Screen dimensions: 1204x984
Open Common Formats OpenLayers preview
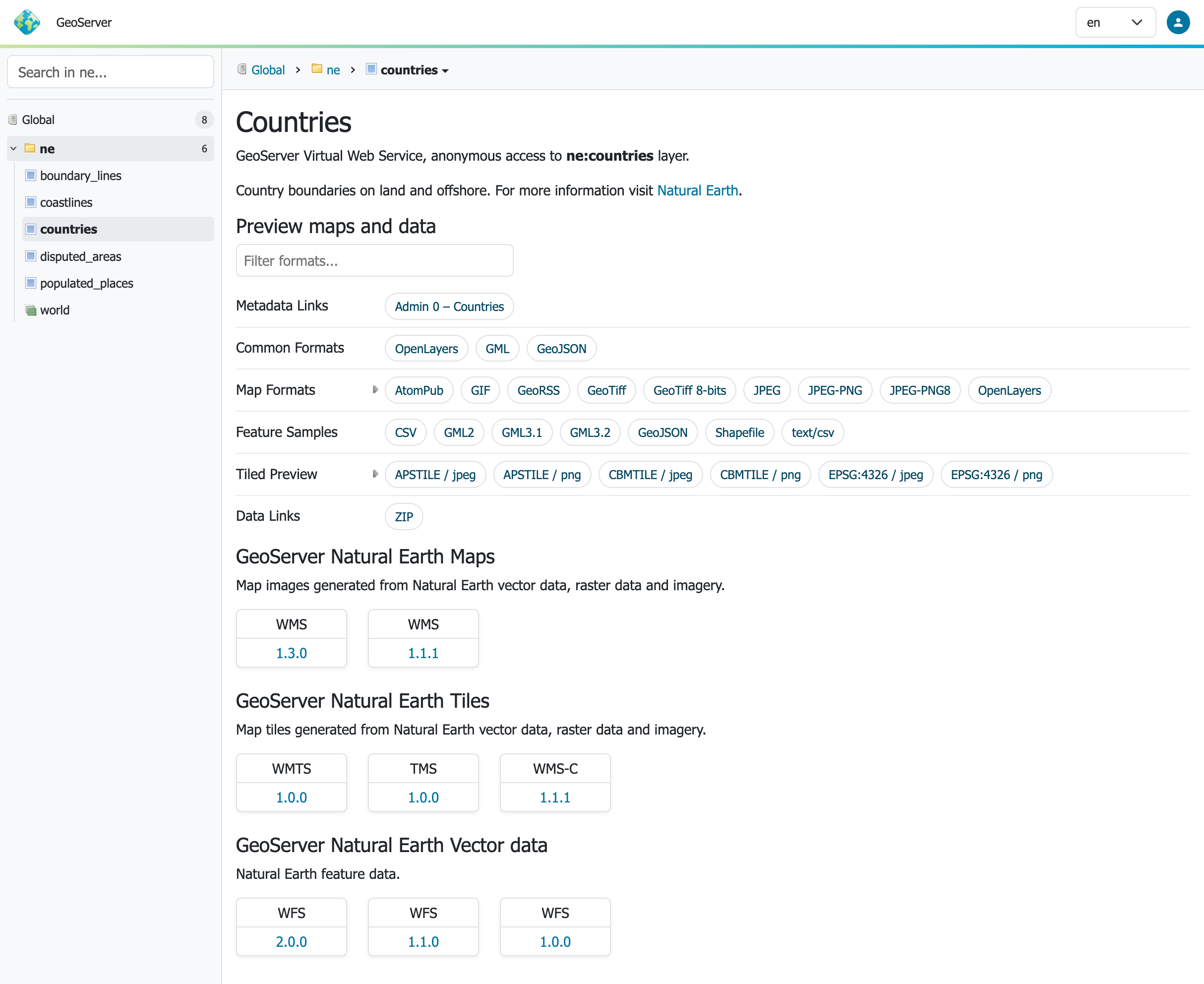click(426, 349)
